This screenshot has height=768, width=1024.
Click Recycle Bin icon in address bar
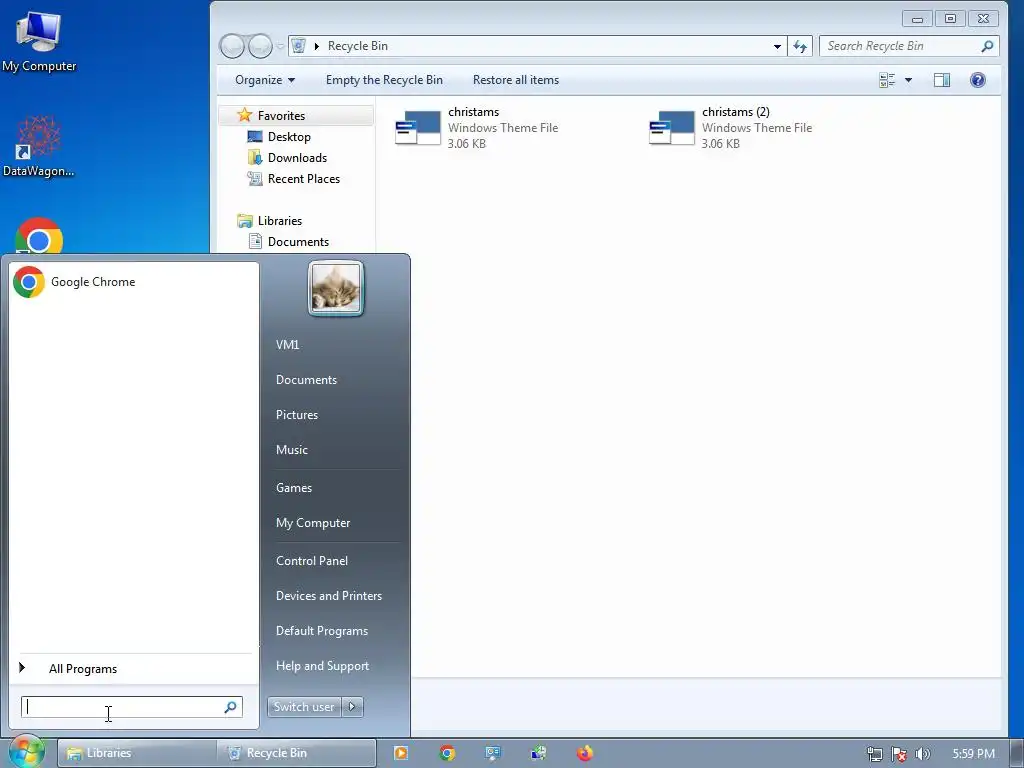pos(298,46)
